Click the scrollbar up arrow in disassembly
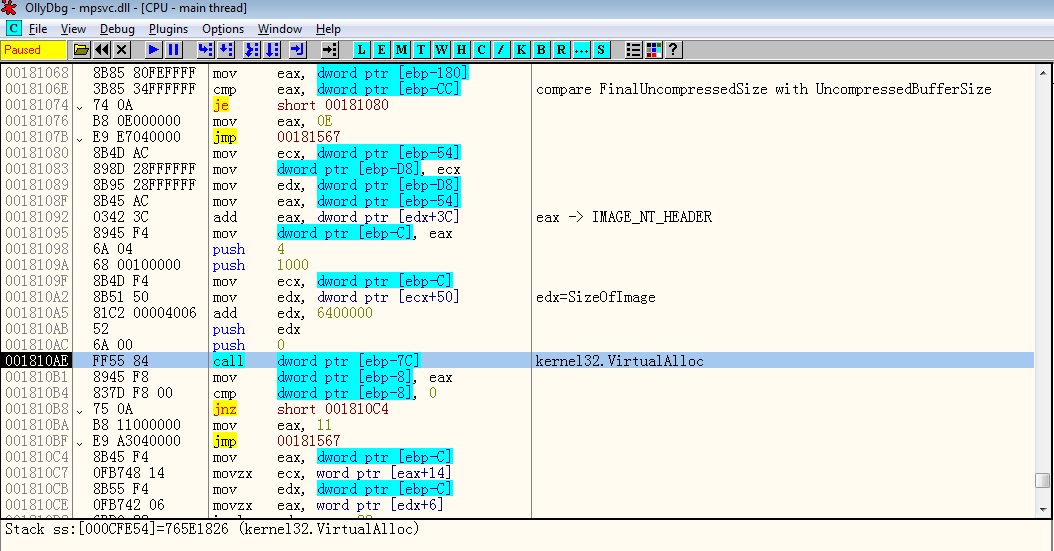 pos(1043,73)
